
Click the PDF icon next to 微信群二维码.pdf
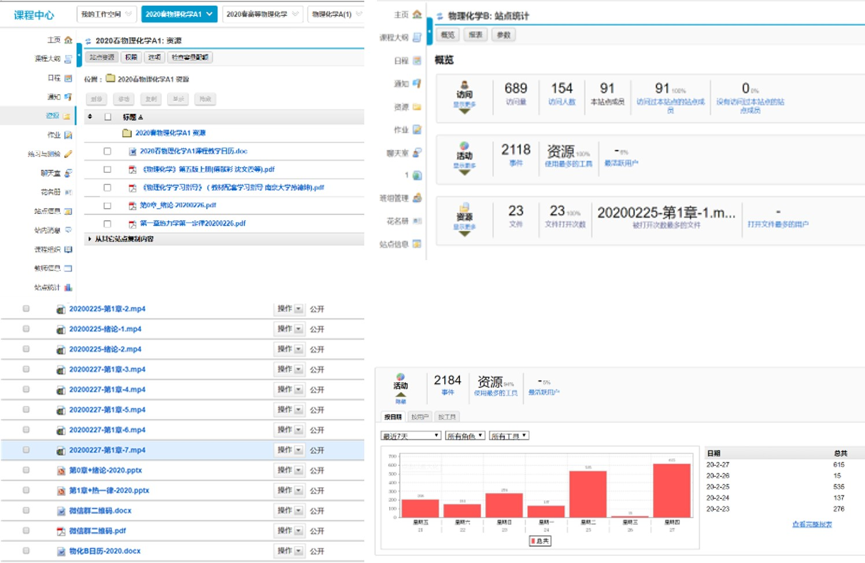coord(60,531)
